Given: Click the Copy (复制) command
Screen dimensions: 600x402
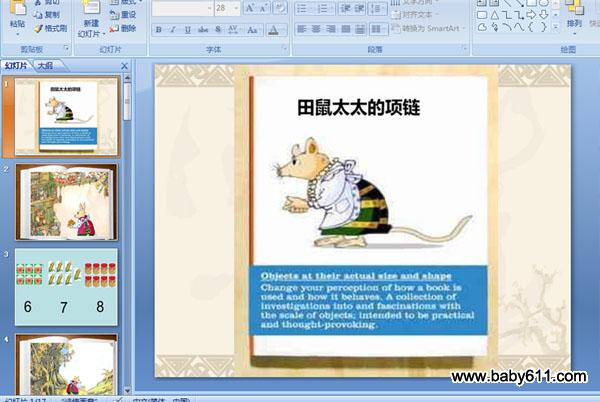Looking at the screenshot, I should pyautogui.click(x=47, y=15).
